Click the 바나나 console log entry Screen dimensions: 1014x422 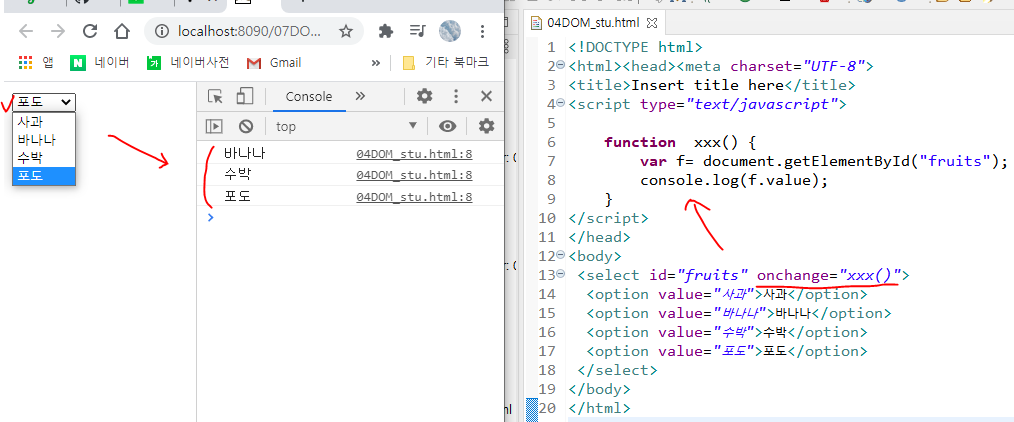point(244,154)
